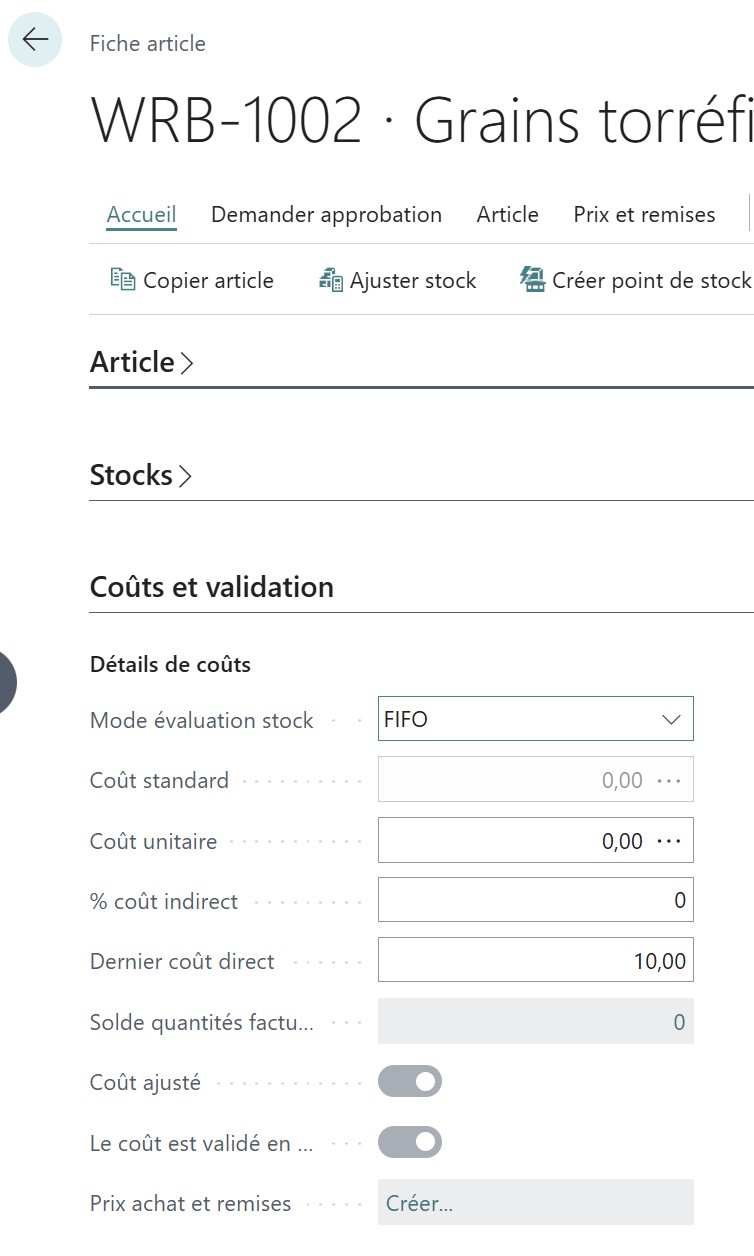The height and width of the screenshot is (1256, 754).
Task: Switch to the Accueil tab
Action: [141, 215]
